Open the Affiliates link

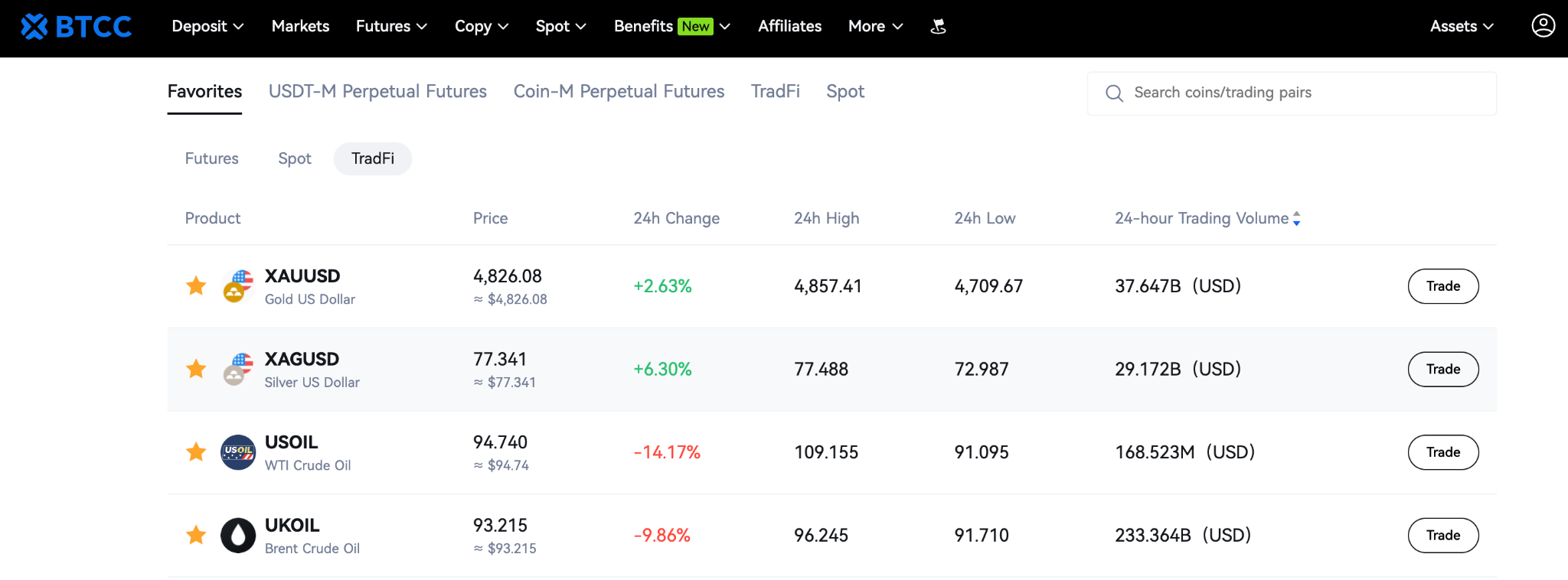click(789, 27)
